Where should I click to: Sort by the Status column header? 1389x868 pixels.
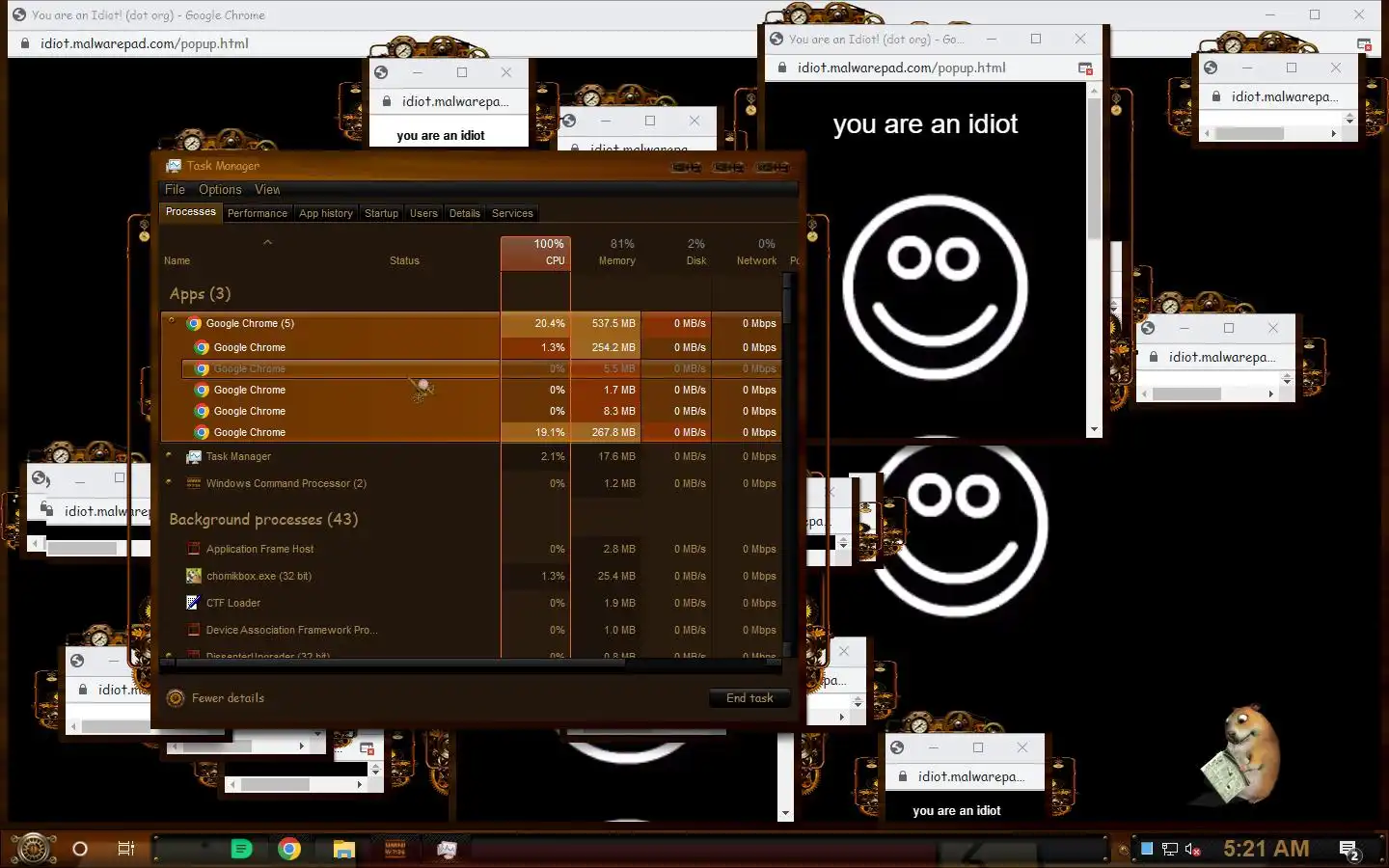pyautogui.click(x=404, y=260)
